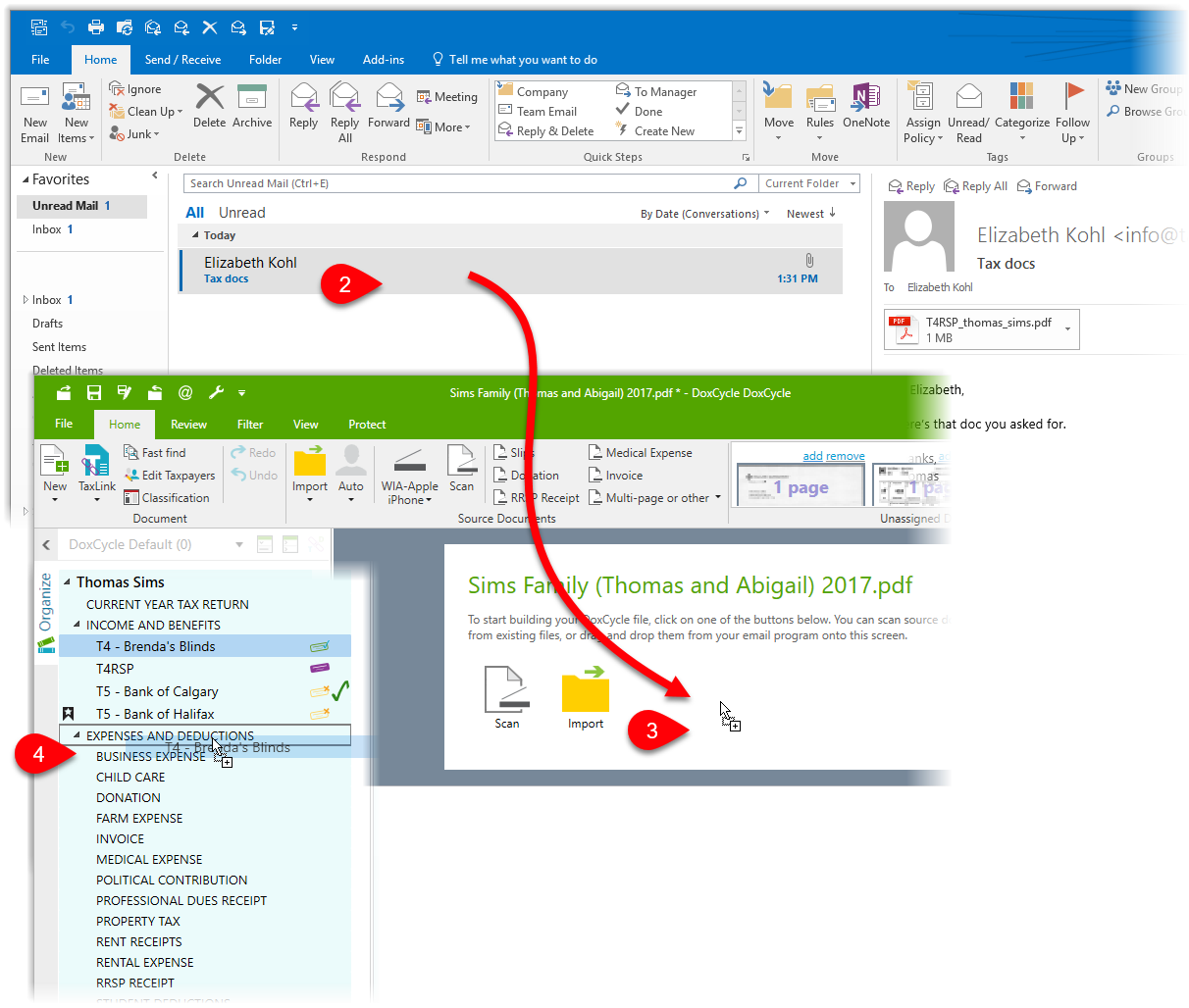Open Send / Receive tab in Outlook

coord(182,60)
